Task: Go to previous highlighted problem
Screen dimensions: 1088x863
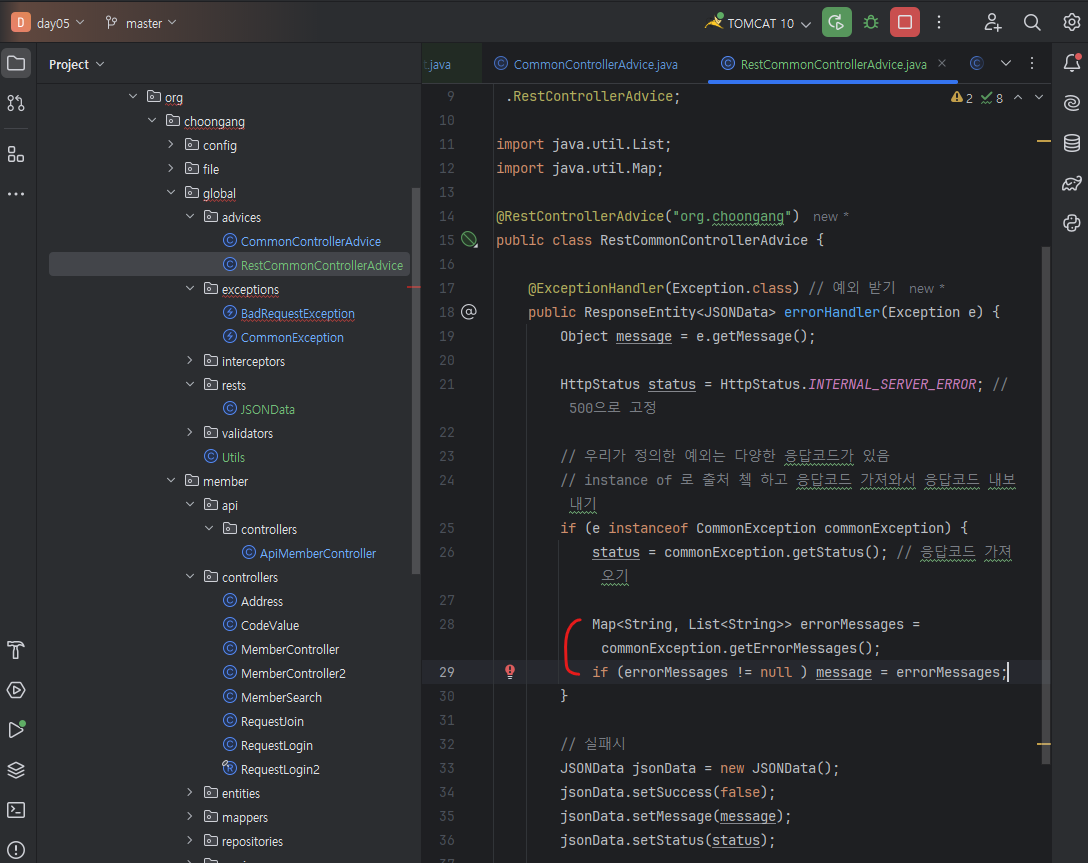Action: click(1018, 98)
